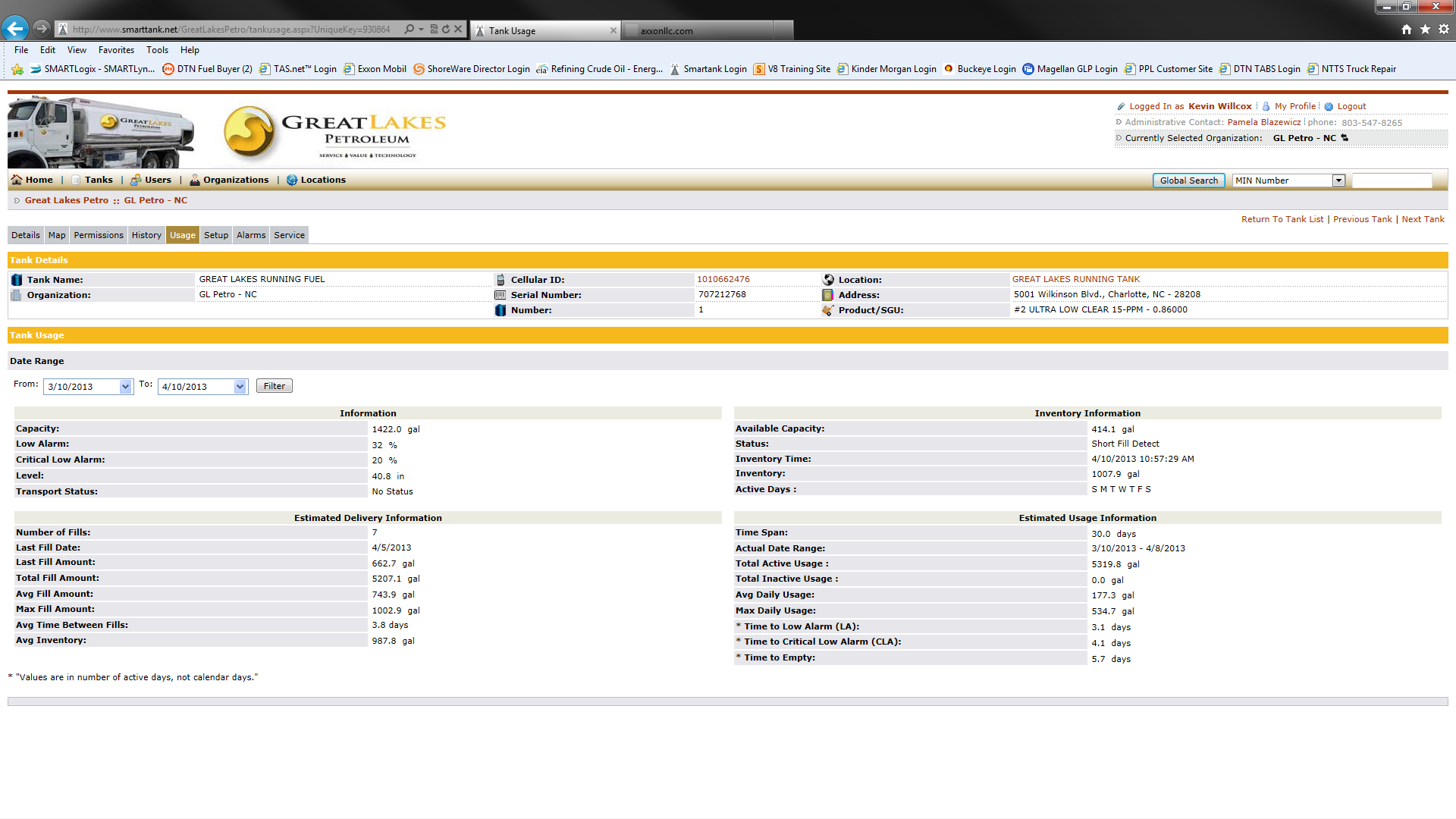The width and height of the screenshot is (1456, 819).
Task: Switch to the Permissions tab
Action: (x=99, y=235)
